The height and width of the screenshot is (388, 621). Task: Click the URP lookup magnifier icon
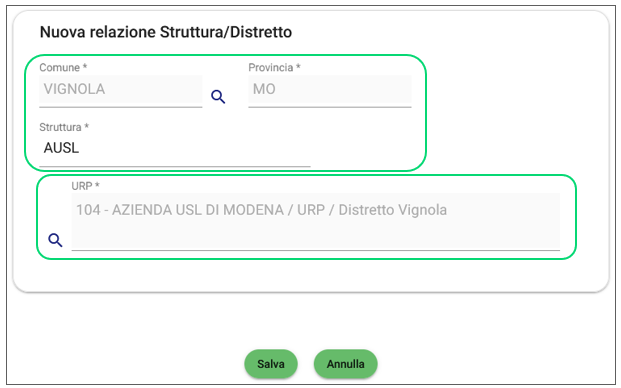[x=55, y=240]
